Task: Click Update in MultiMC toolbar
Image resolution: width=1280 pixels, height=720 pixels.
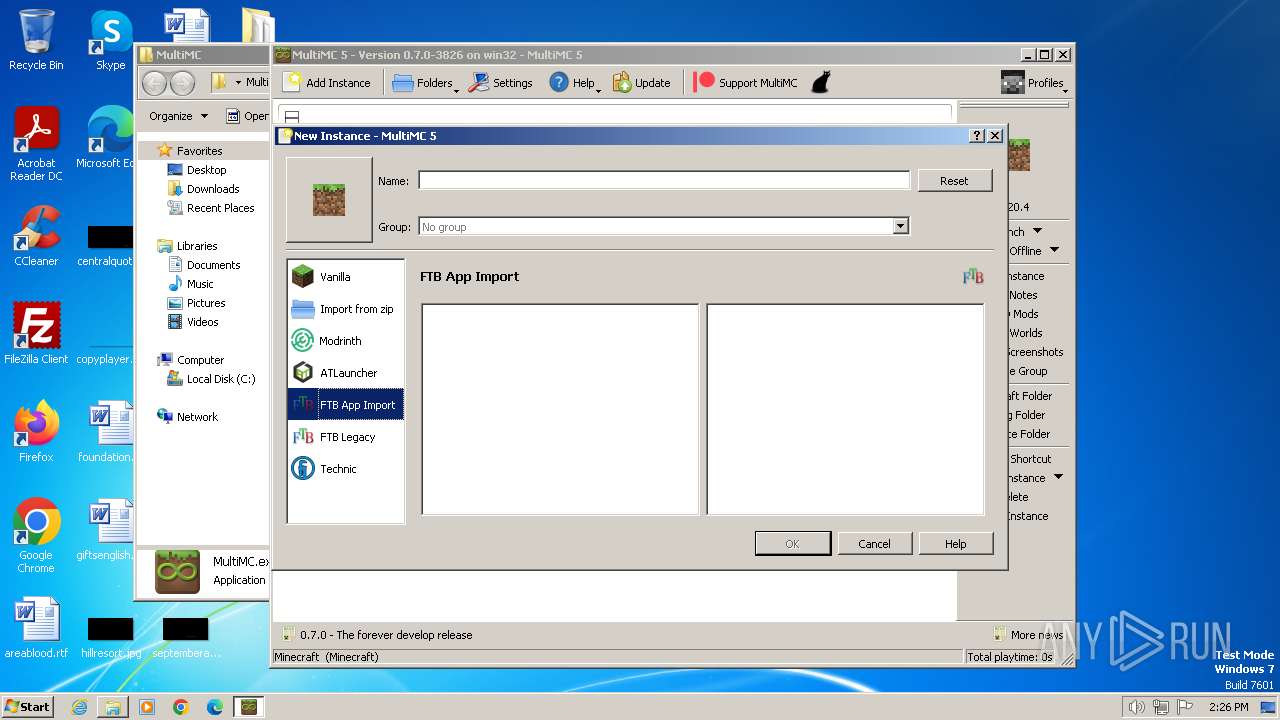Action: coord(641,83)
